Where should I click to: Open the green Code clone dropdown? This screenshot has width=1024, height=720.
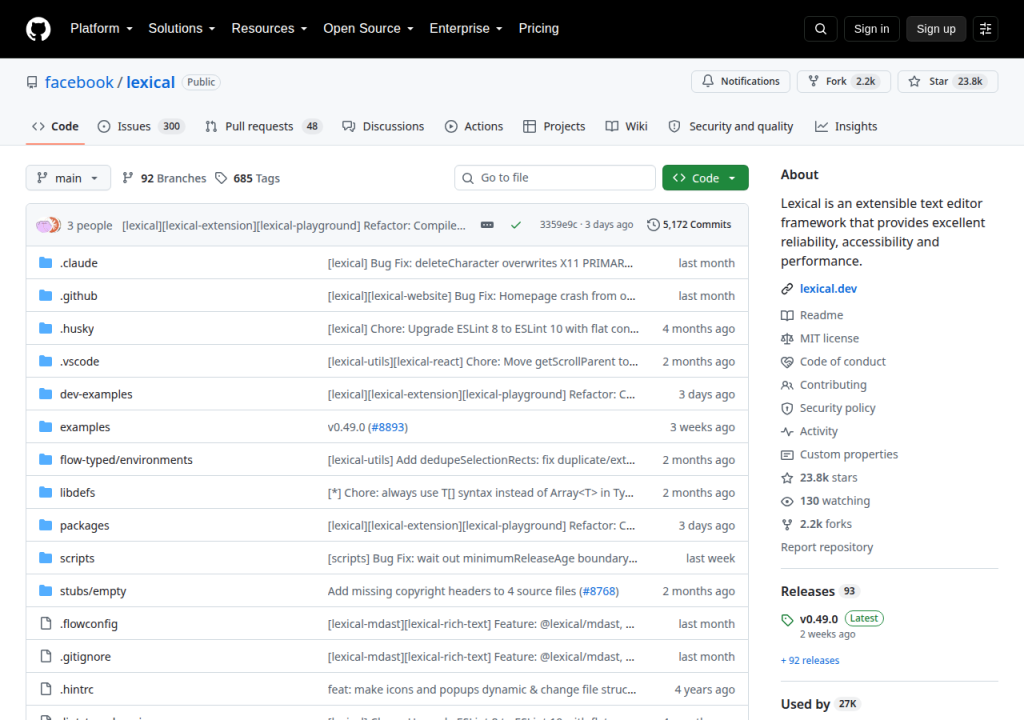click(x=705, y=178)
